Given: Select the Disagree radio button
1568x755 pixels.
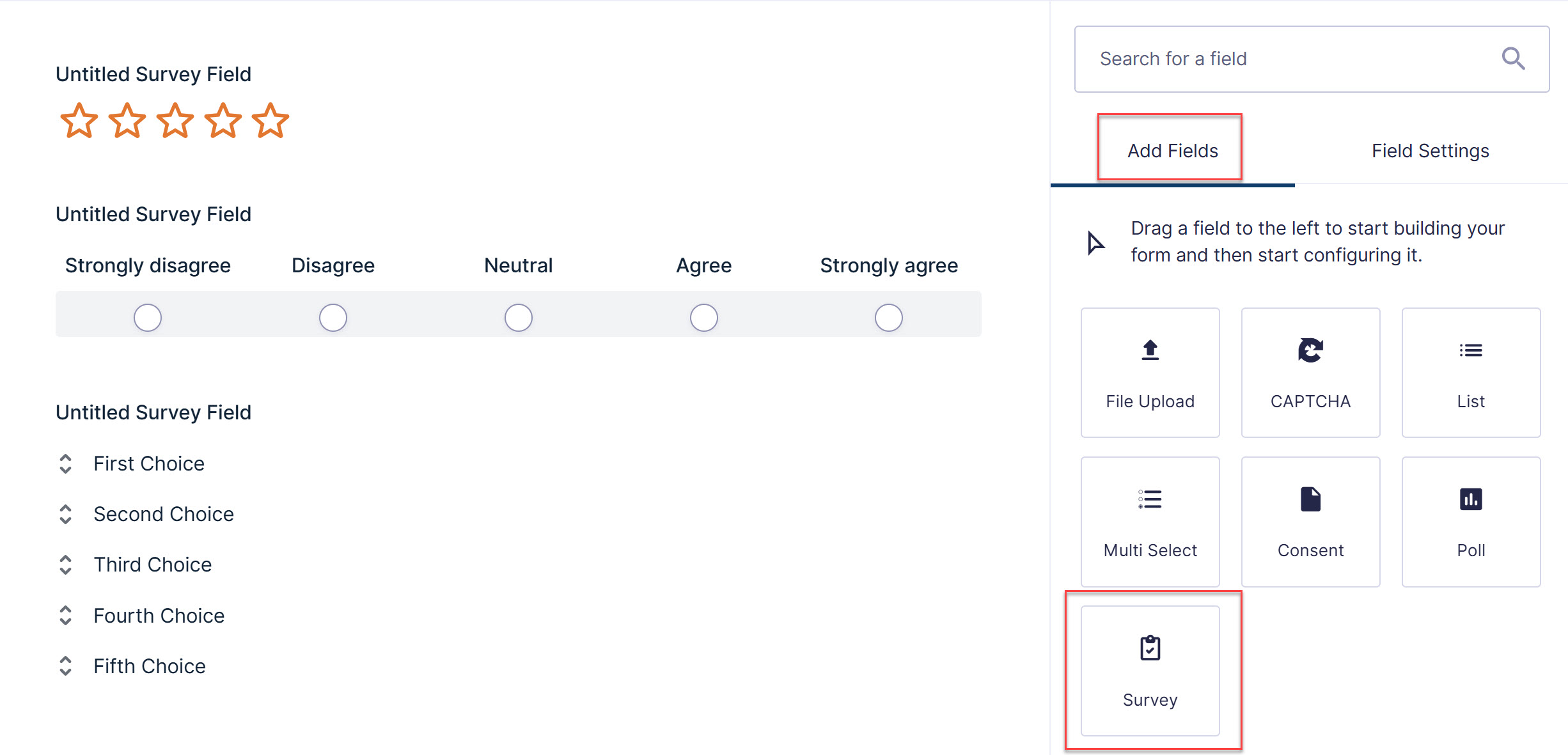Looking at the screenshot, I should [333, 316].
